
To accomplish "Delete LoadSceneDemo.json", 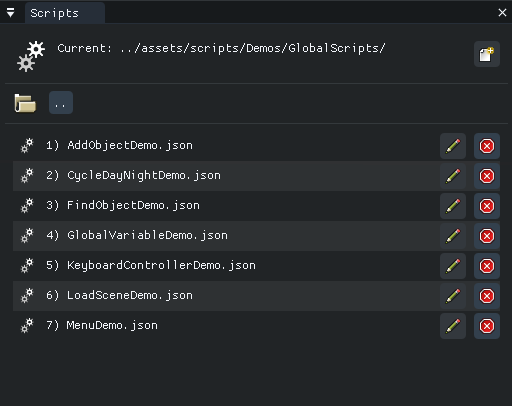I will (x=487, y=296).
